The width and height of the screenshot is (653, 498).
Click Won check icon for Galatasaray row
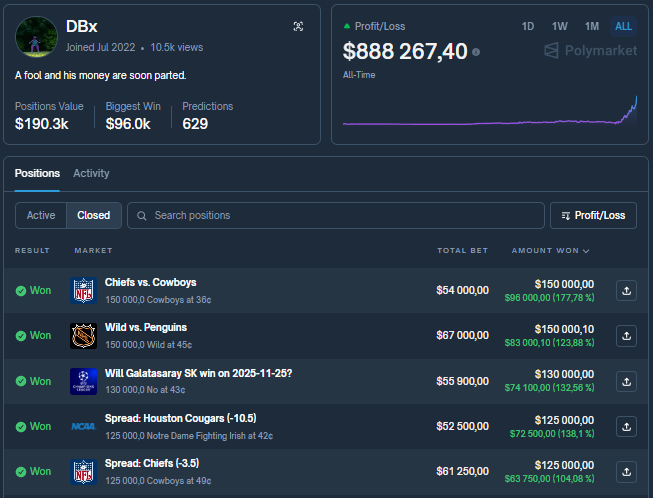click(21, 381)
